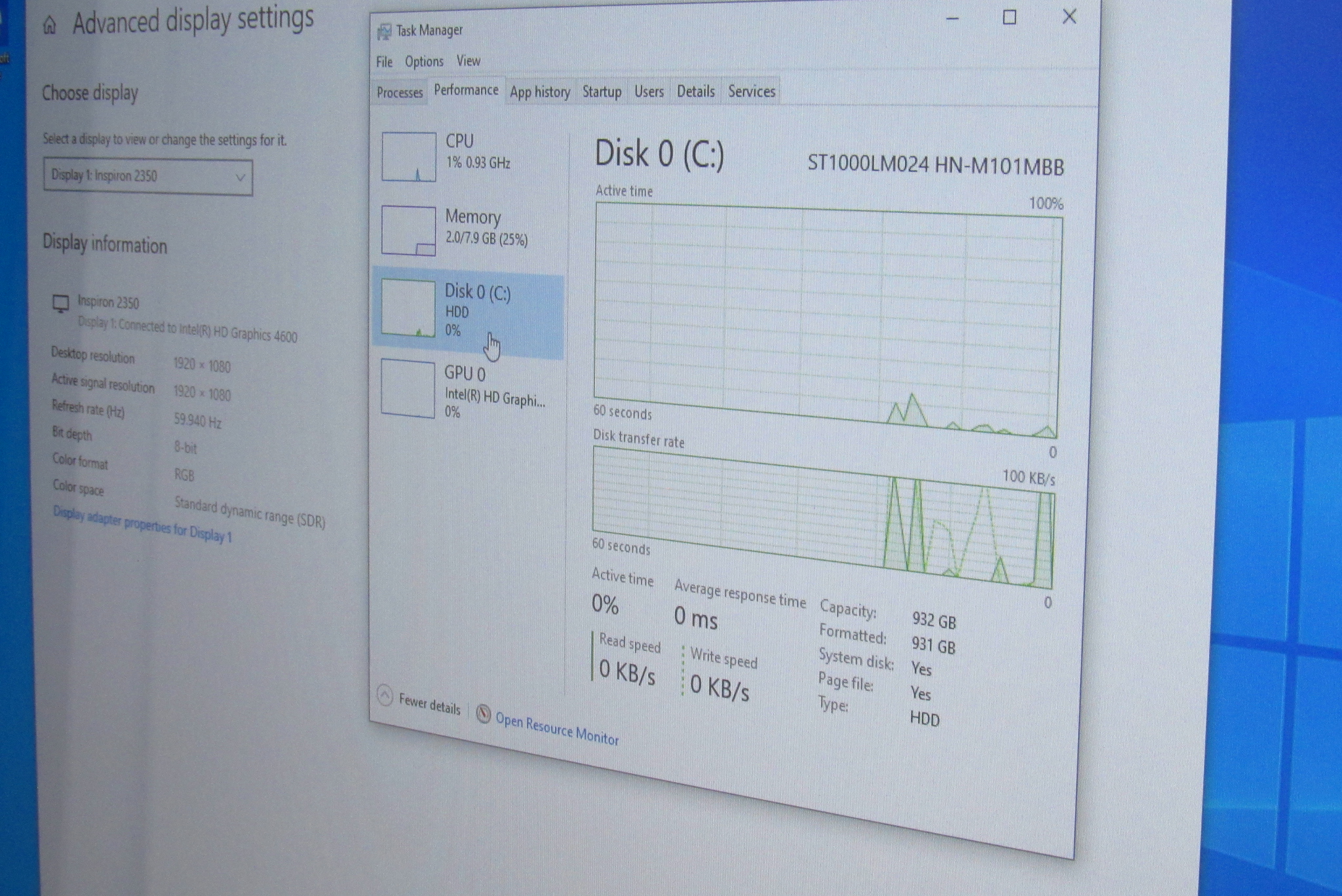Viewport: 1342px width, 896px height.
Task: Open the Startup tab
Action: point(602,92)
